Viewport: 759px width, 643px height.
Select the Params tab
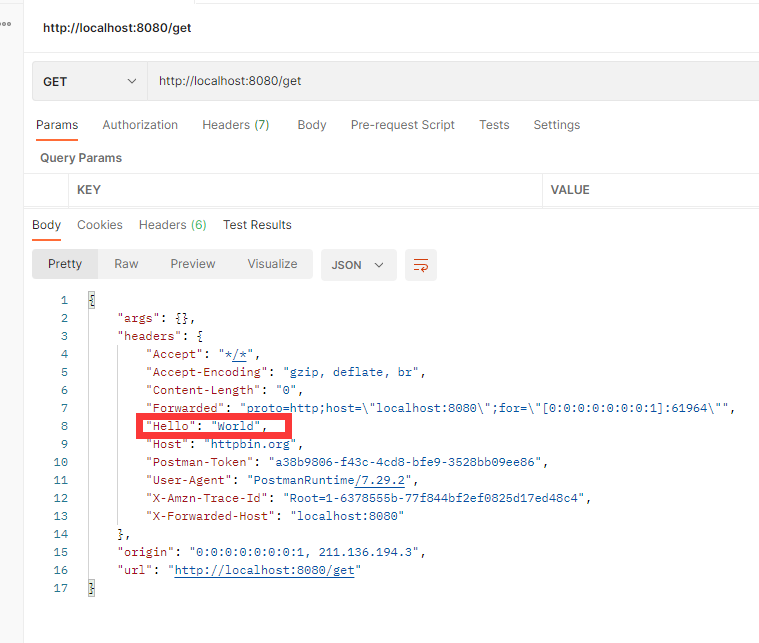pos(57,125)
